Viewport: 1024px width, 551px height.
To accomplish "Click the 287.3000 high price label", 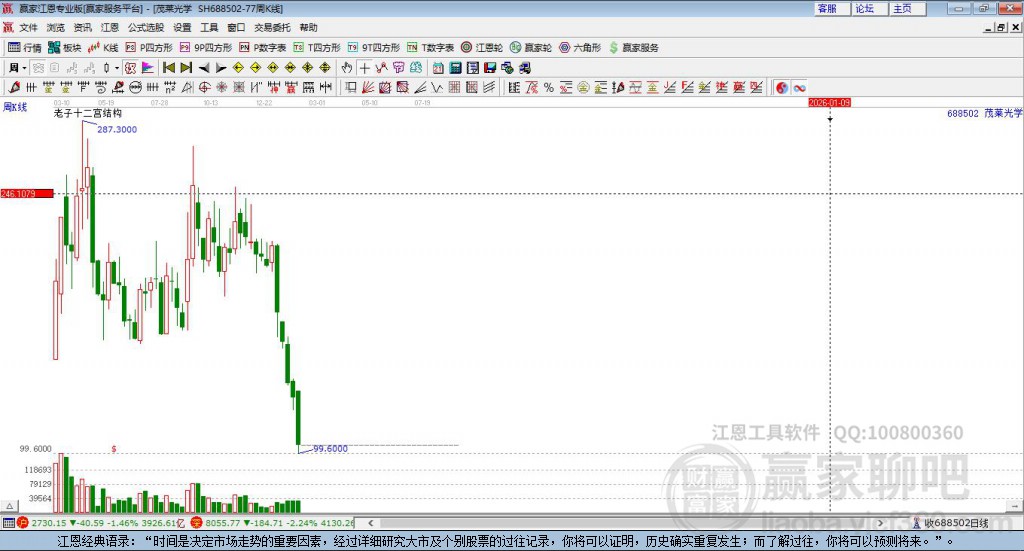I will pyautogui.click(x=117, y=129).
